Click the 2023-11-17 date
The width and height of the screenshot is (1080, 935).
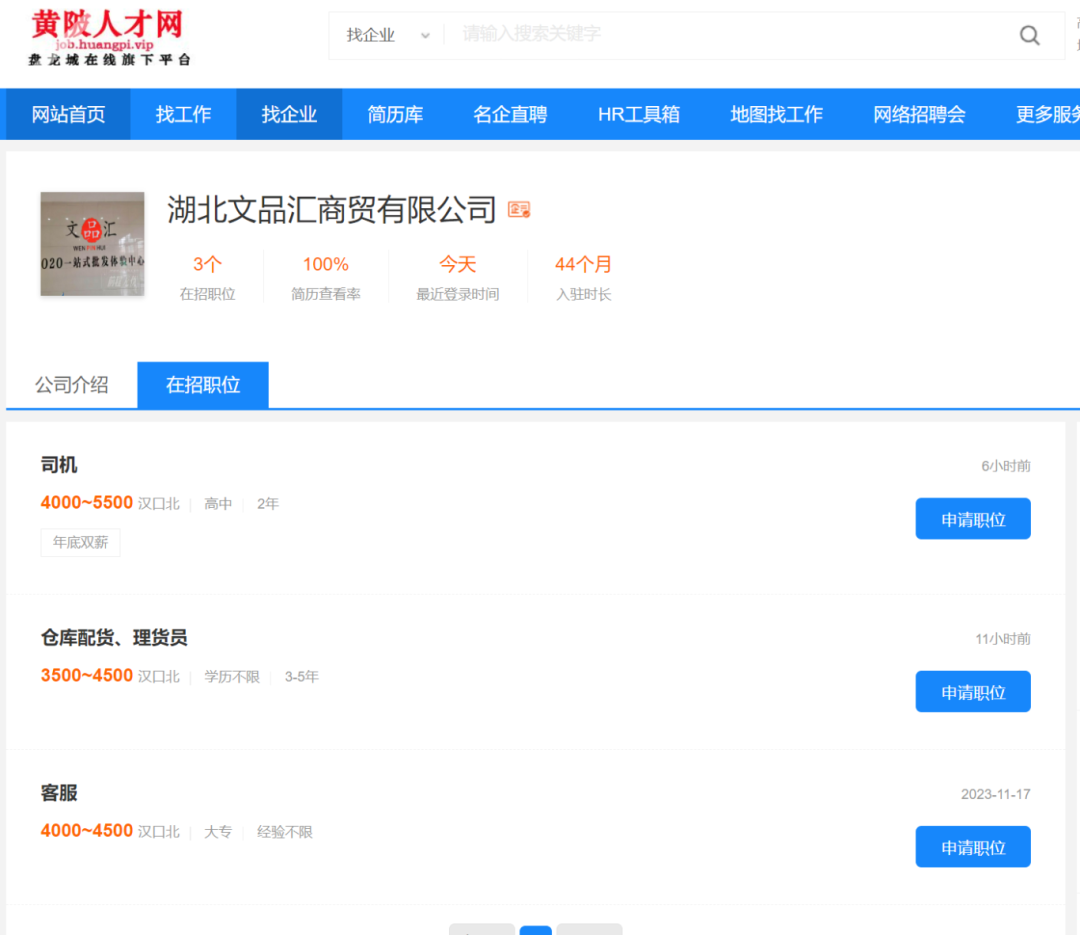pyautogui.click(x=996, y=794)
